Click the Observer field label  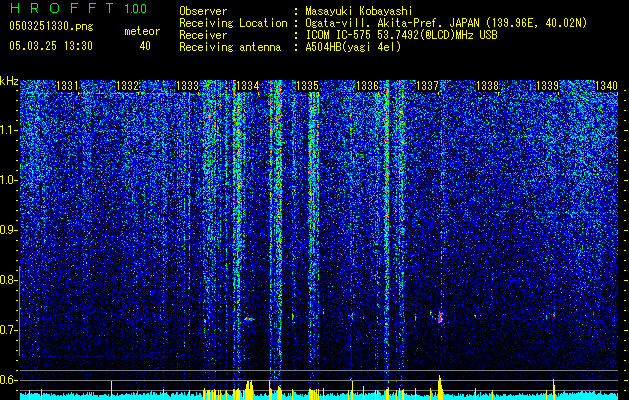pyautogui.click(x=203, y=11)
